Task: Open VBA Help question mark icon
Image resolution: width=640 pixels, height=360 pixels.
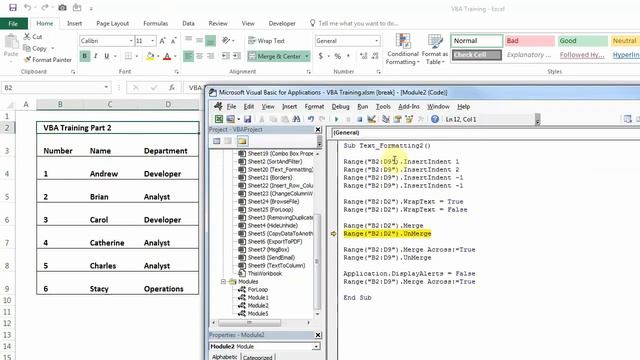Action: point(435,119)
